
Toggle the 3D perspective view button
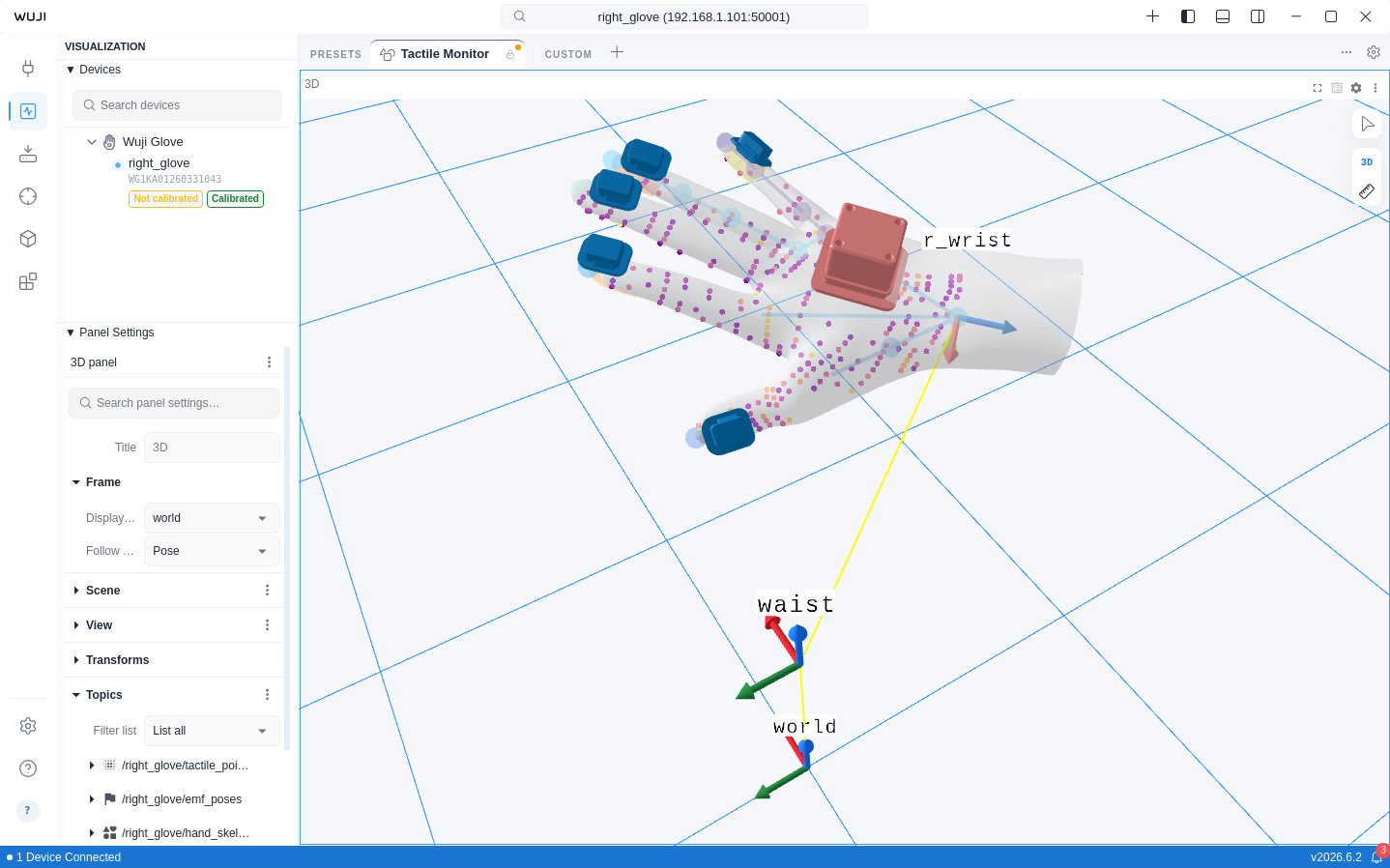(1367, 162)
